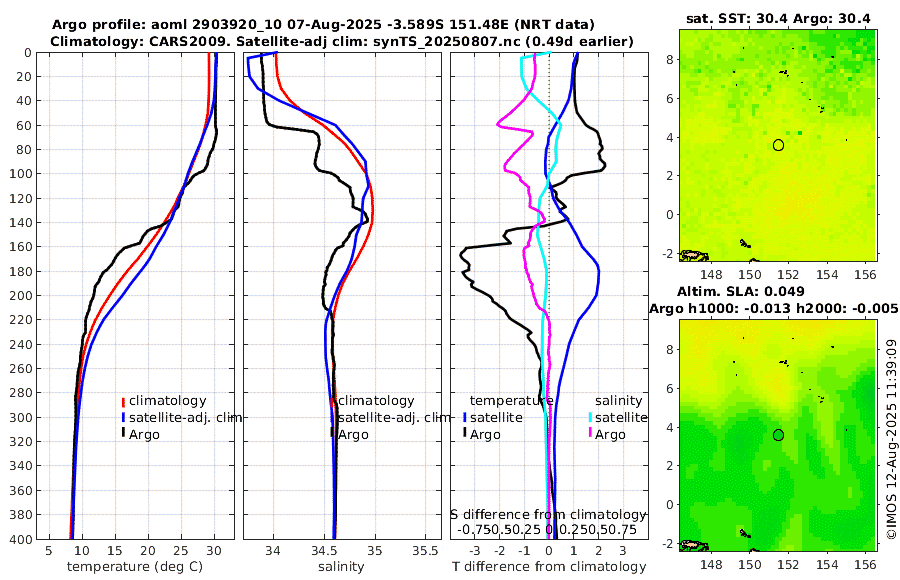The width and height of the screenshot is (900, 580).
Task: Click the Climatology CARS2009 subtitle line
Action: point(342,41)
